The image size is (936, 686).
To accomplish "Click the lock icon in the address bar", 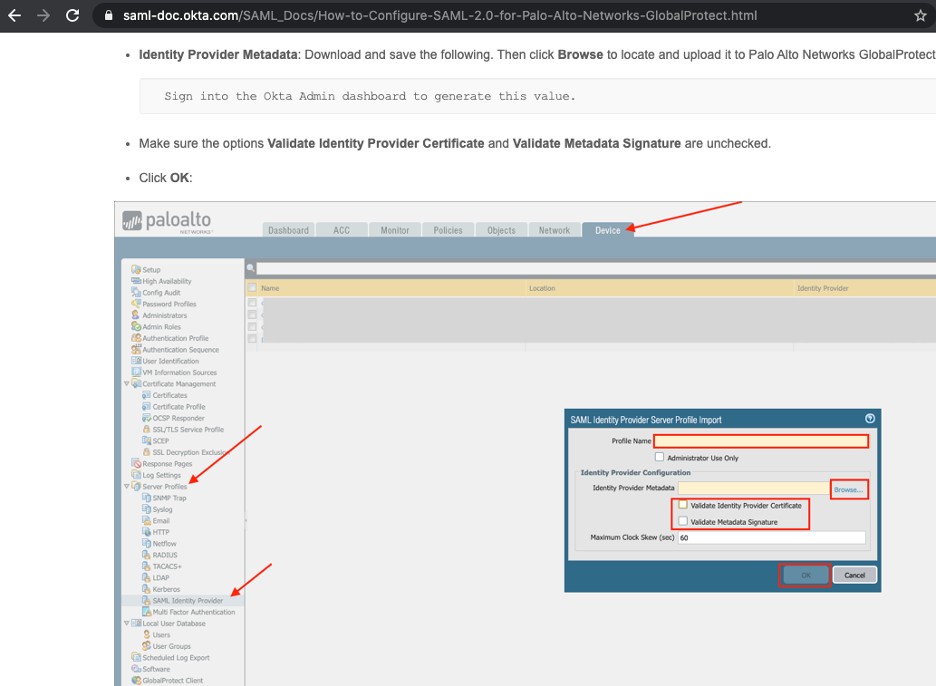I will [x=109, y=16].
